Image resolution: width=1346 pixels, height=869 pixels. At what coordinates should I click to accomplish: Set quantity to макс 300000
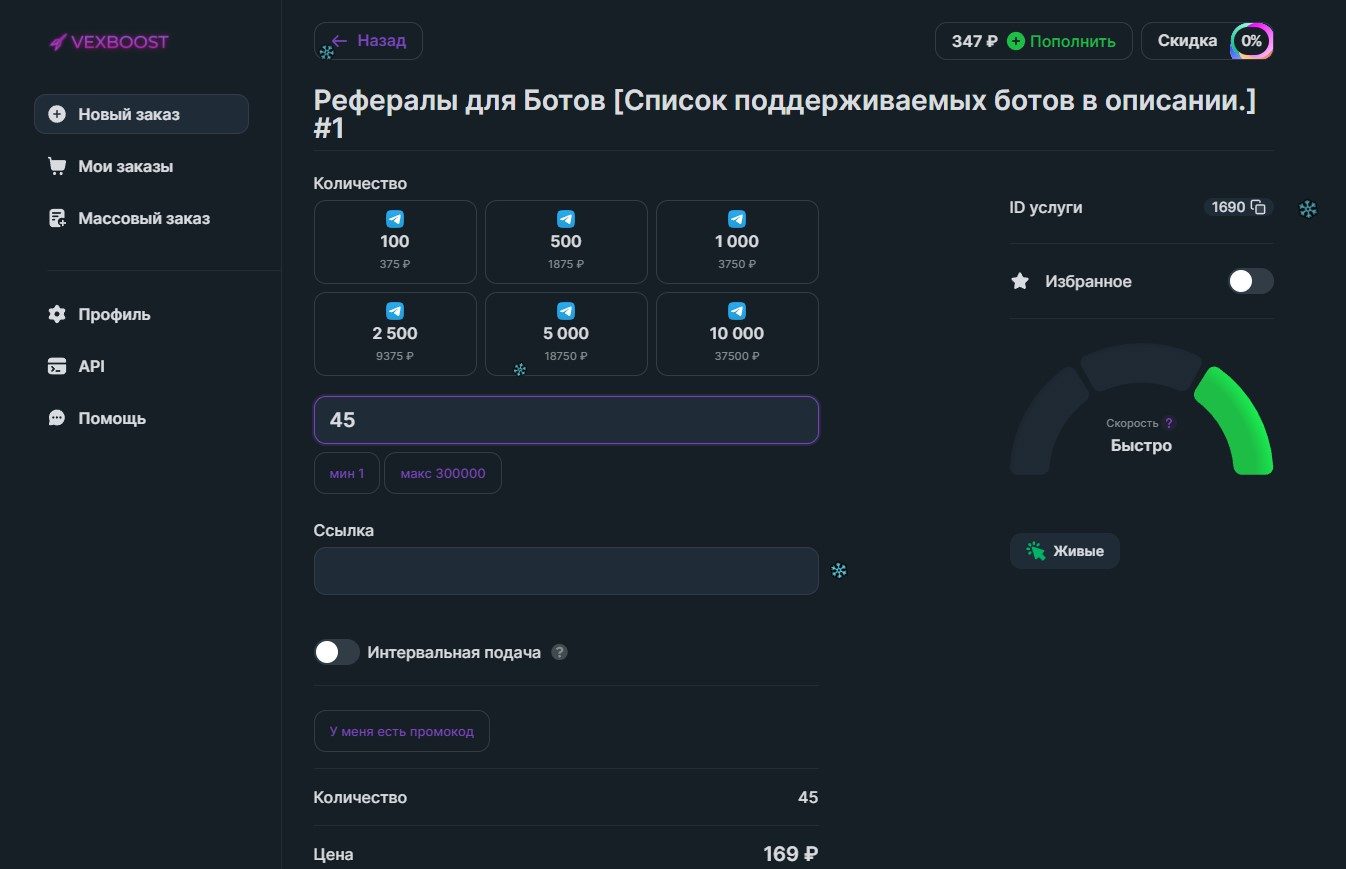pyautogui.click(x=442, y=473)
